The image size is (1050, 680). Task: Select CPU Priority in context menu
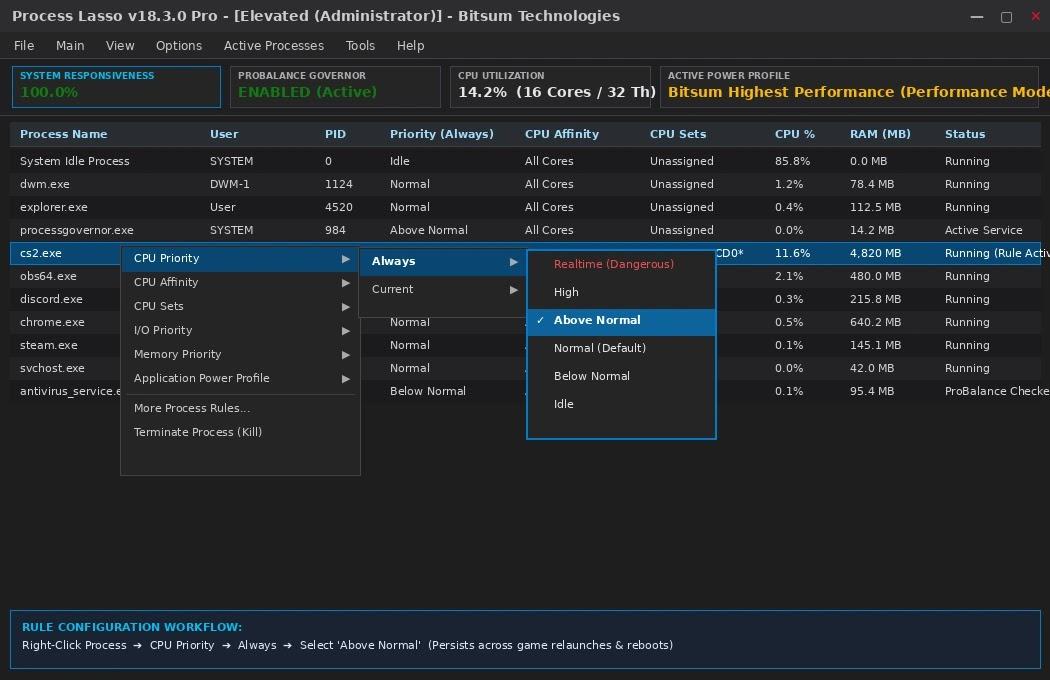[240, 259]
